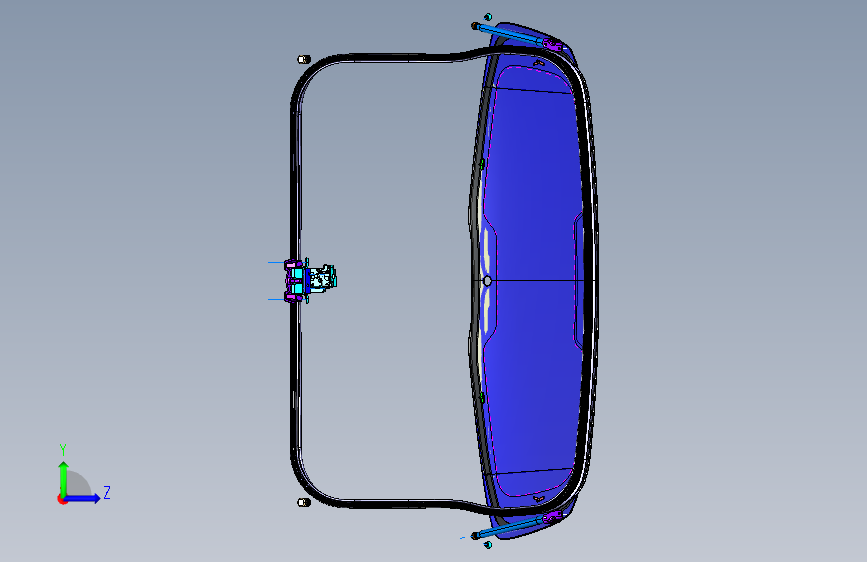
Task: Click the blue Z axis arrow
Action: pyautogui.click(x=83, y=498)
